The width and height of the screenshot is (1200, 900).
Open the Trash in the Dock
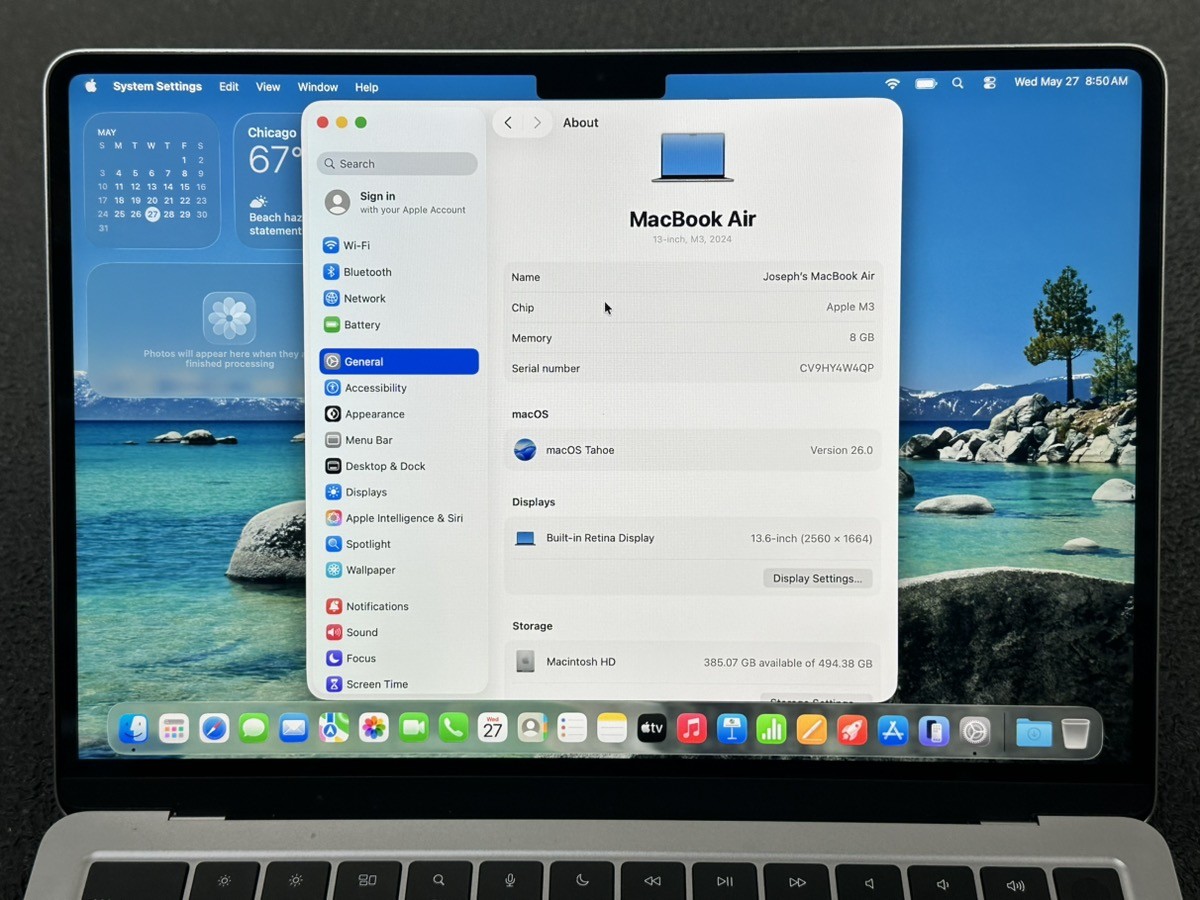[1076, 734]
